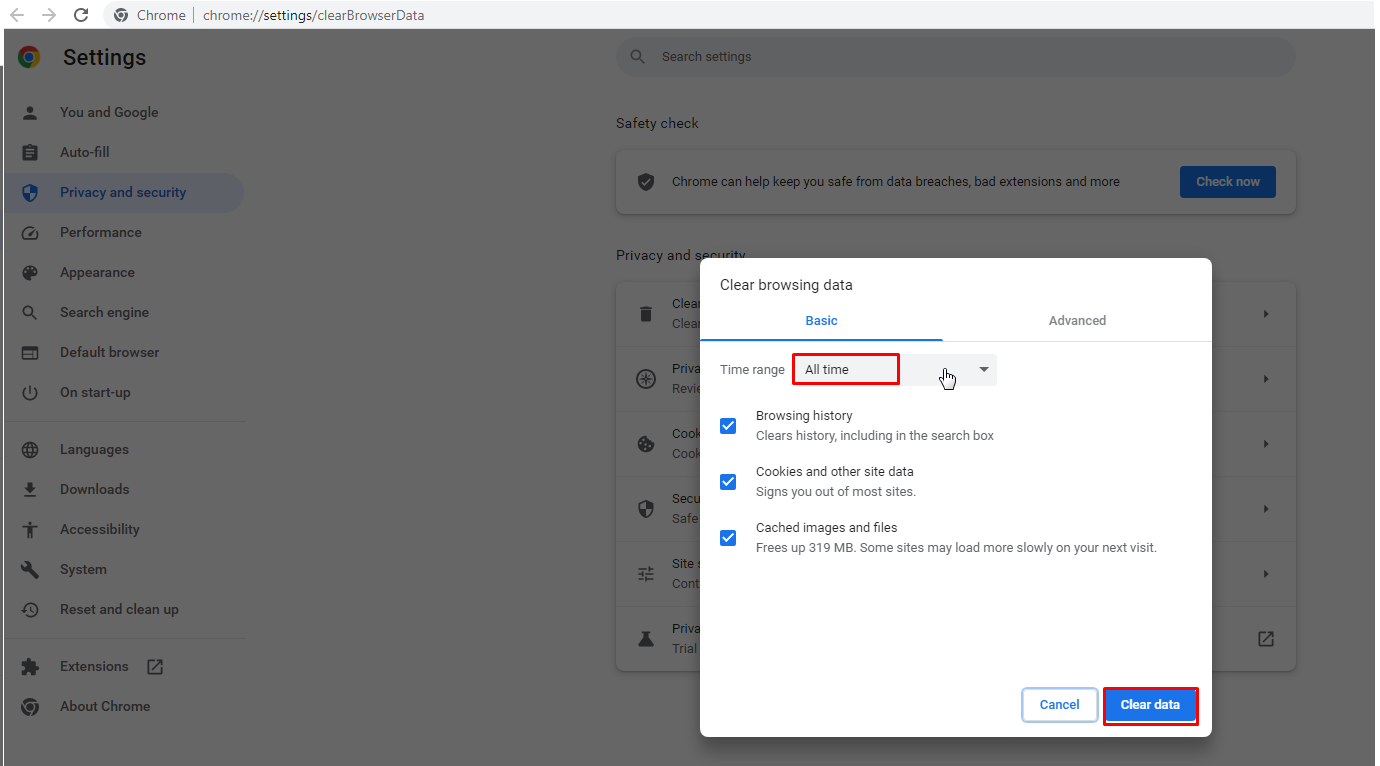Screen dimensions: 1380x766
Task: Click the browser reload icon
Action: click(x=81, y=15)
